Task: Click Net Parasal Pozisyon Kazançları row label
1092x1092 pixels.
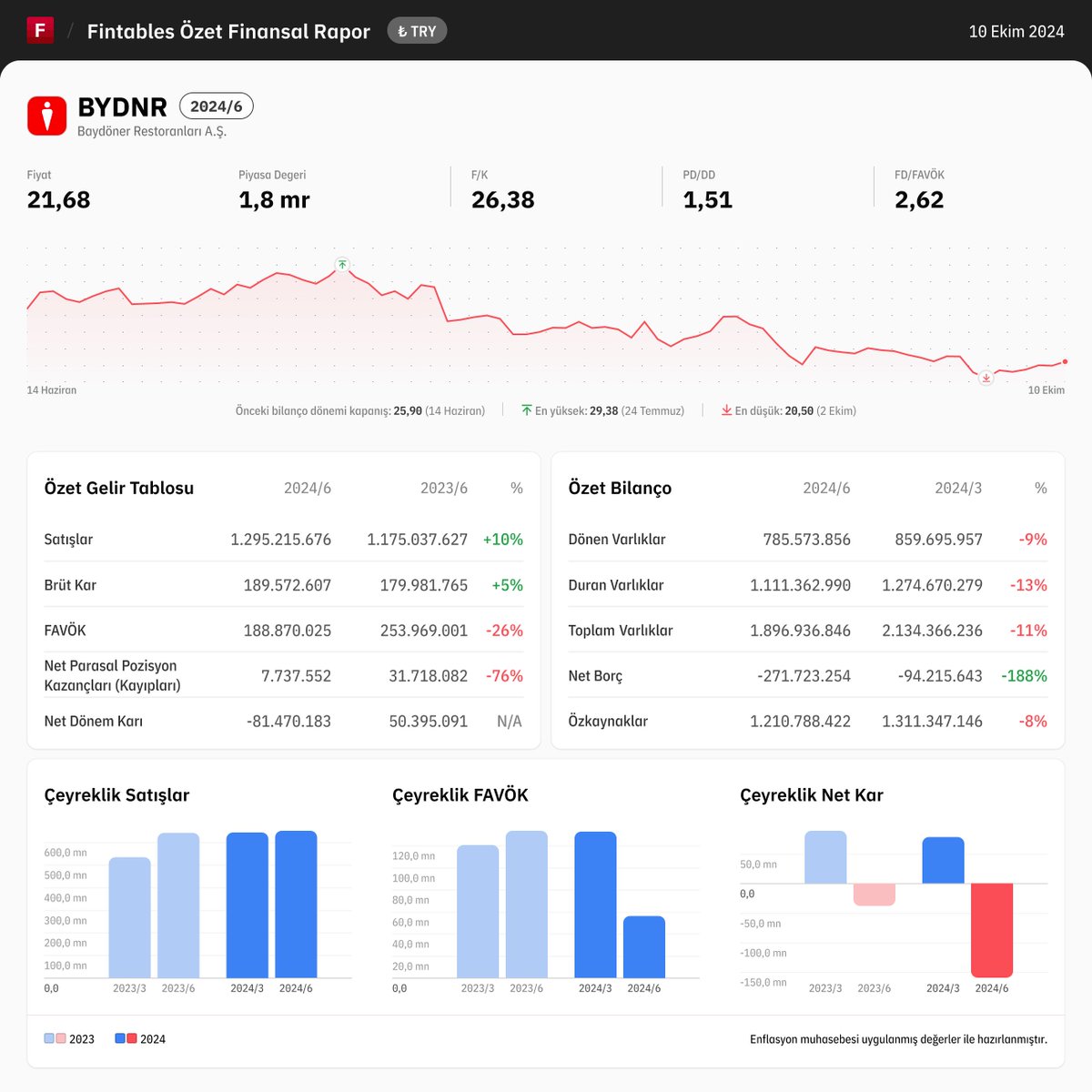Action: coord(112,675)
